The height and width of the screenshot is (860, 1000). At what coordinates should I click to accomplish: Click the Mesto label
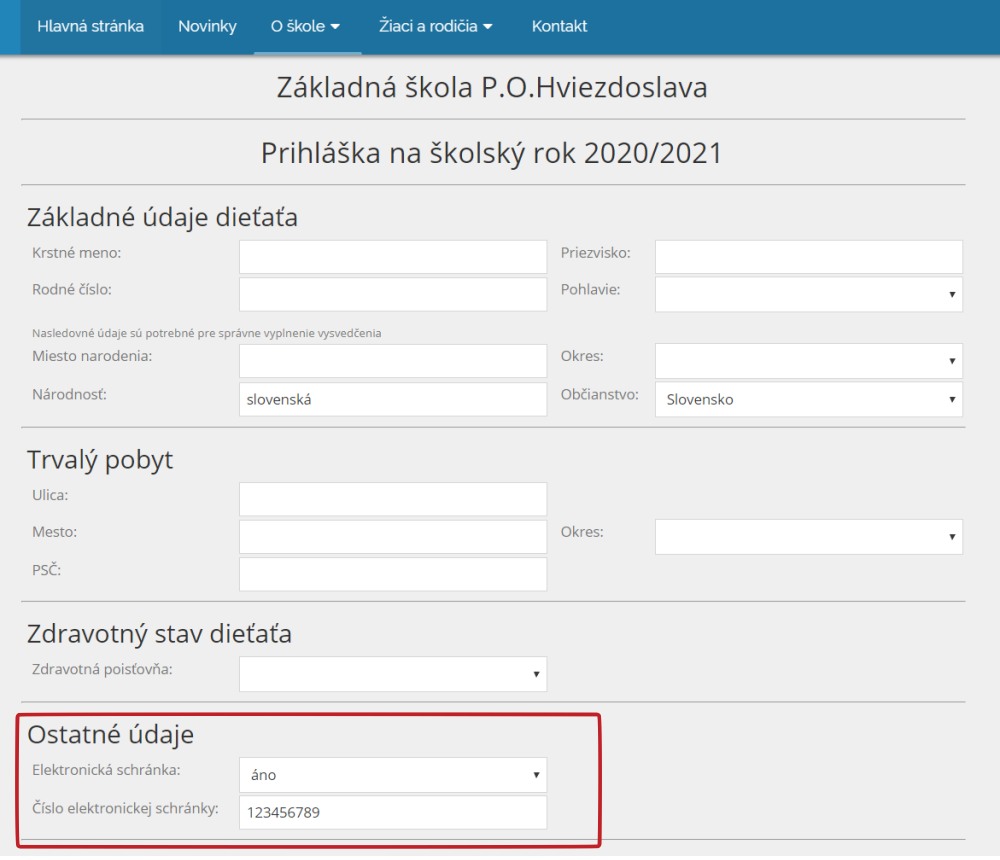(x=54, y=532)
